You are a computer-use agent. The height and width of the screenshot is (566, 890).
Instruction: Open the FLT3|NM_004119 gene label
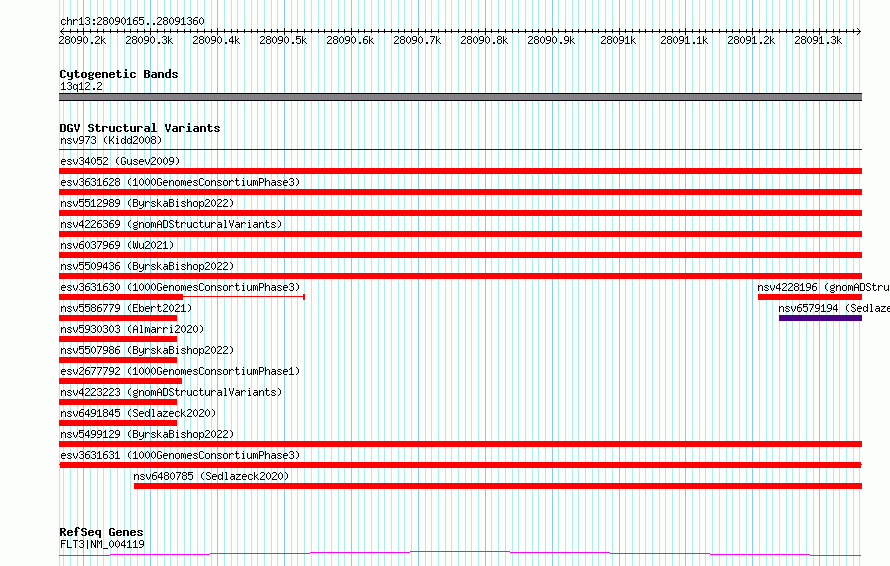(x=102, y=544)
